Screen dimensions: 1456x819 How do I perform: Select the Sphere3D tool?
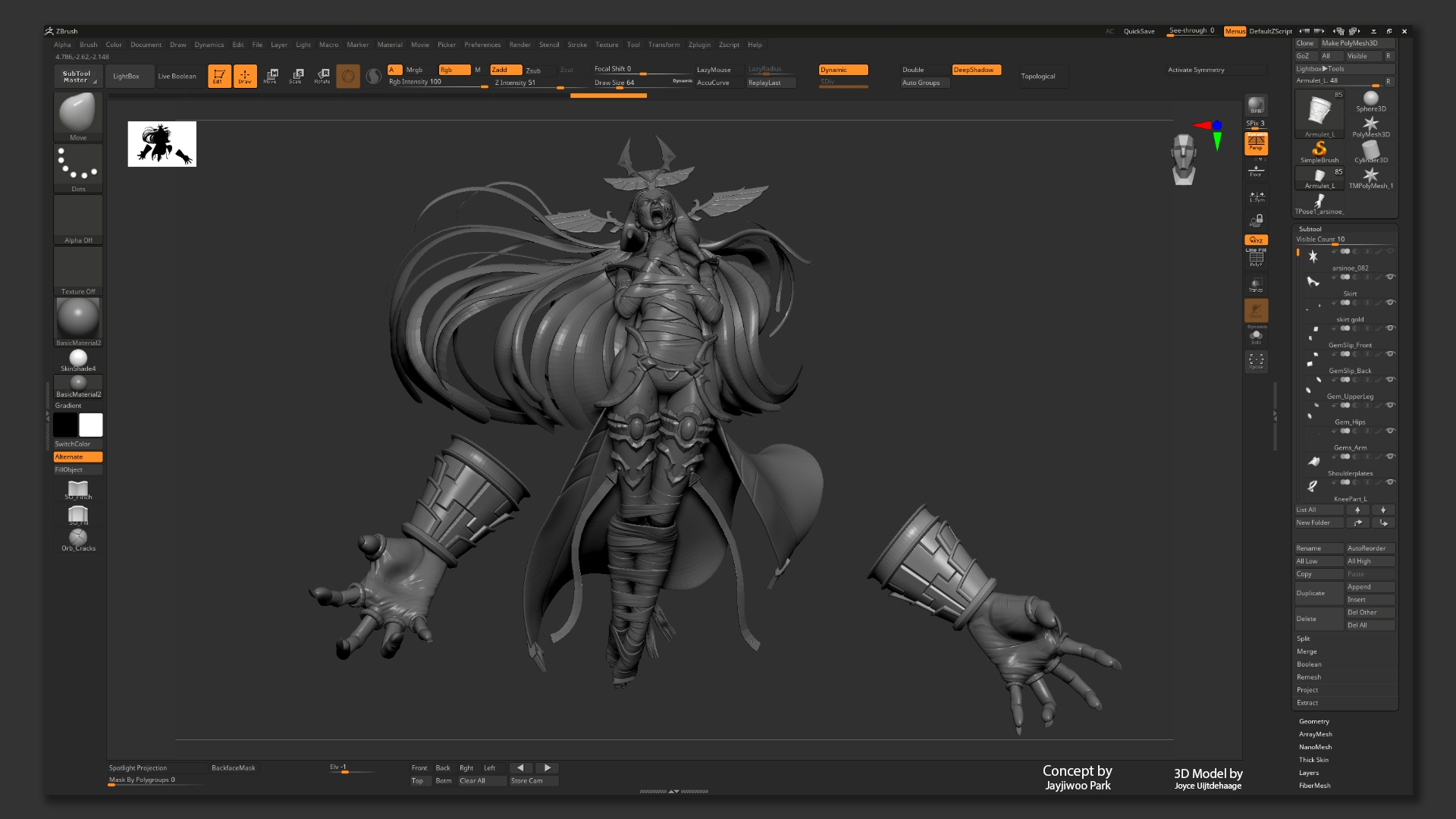[x=1370, y=102]
